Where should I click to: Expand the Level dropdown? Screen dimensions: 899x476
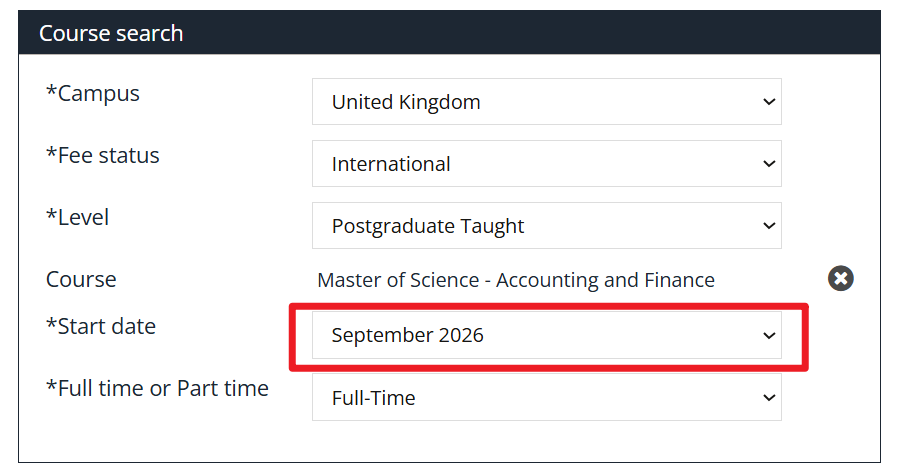(546, 225)
